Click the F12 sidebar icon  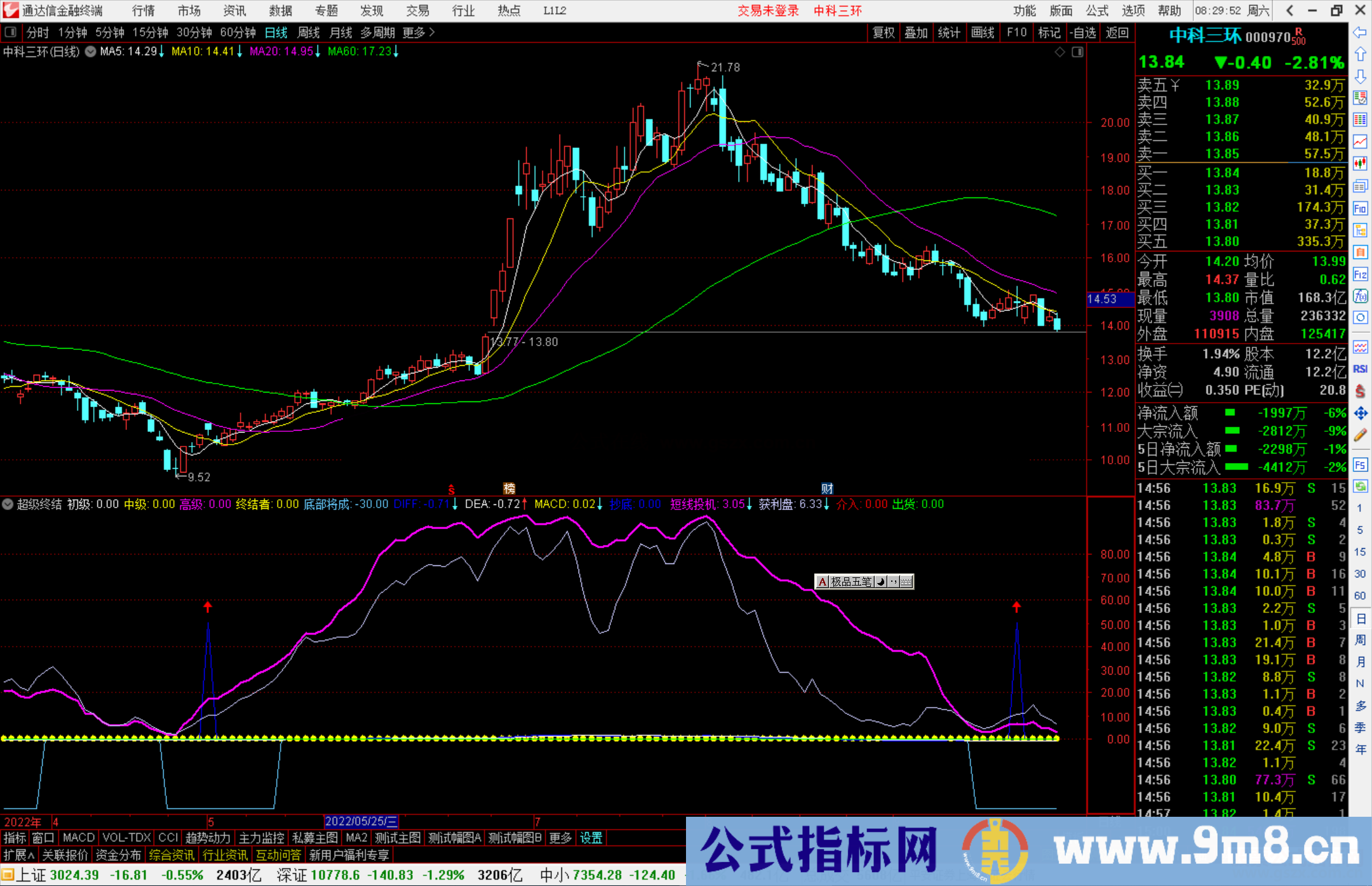(x=1360, y=274)
